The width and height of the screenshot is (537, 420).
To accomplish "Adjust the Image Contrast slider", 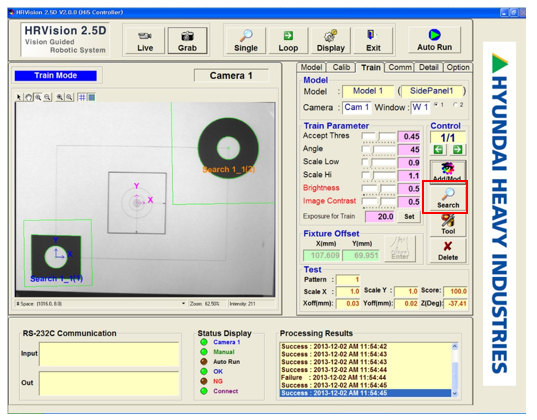I will coord(378,202).
